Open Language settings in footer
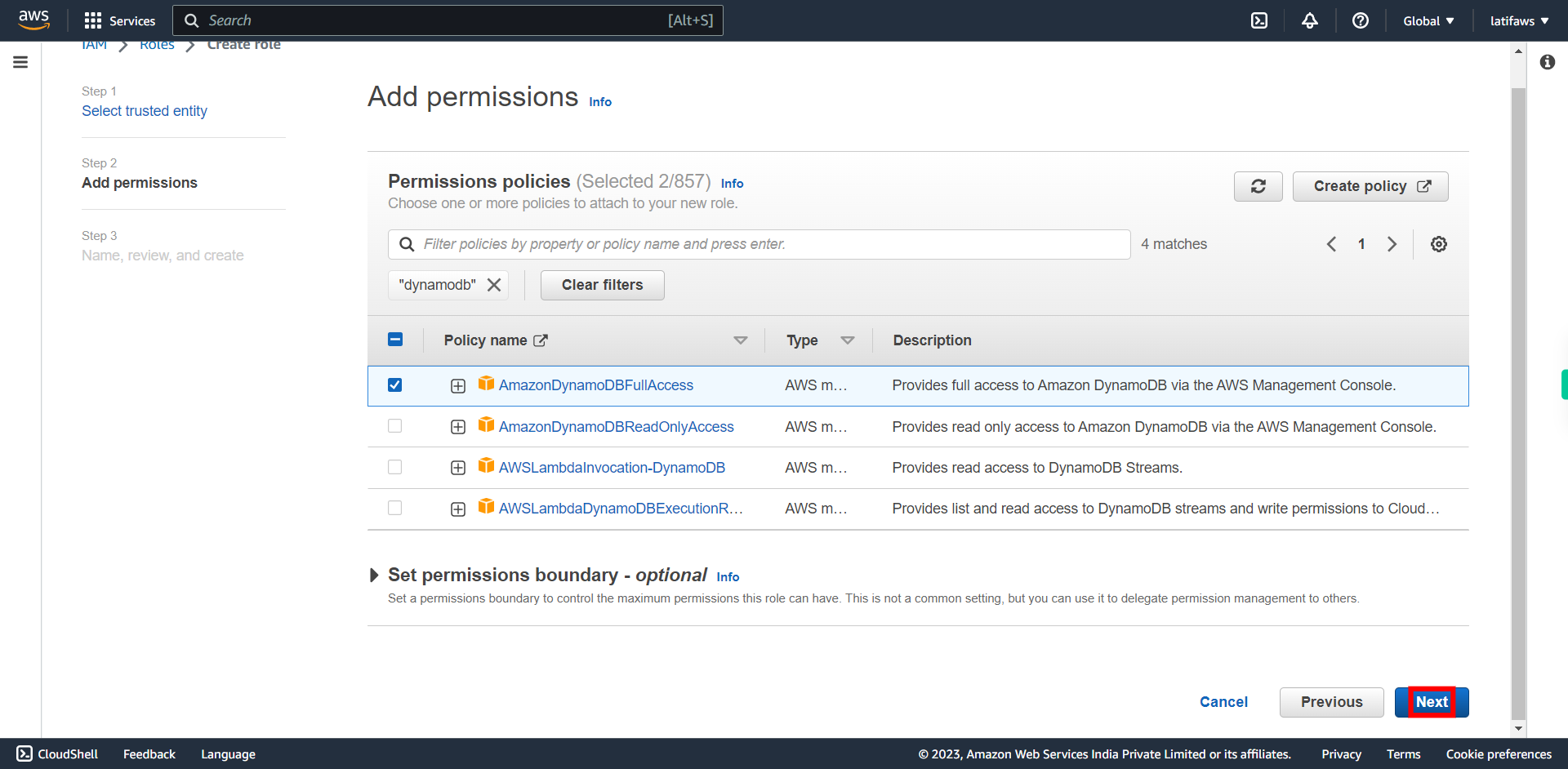Viewport: 1568px width, 769px height. point(228,754)
